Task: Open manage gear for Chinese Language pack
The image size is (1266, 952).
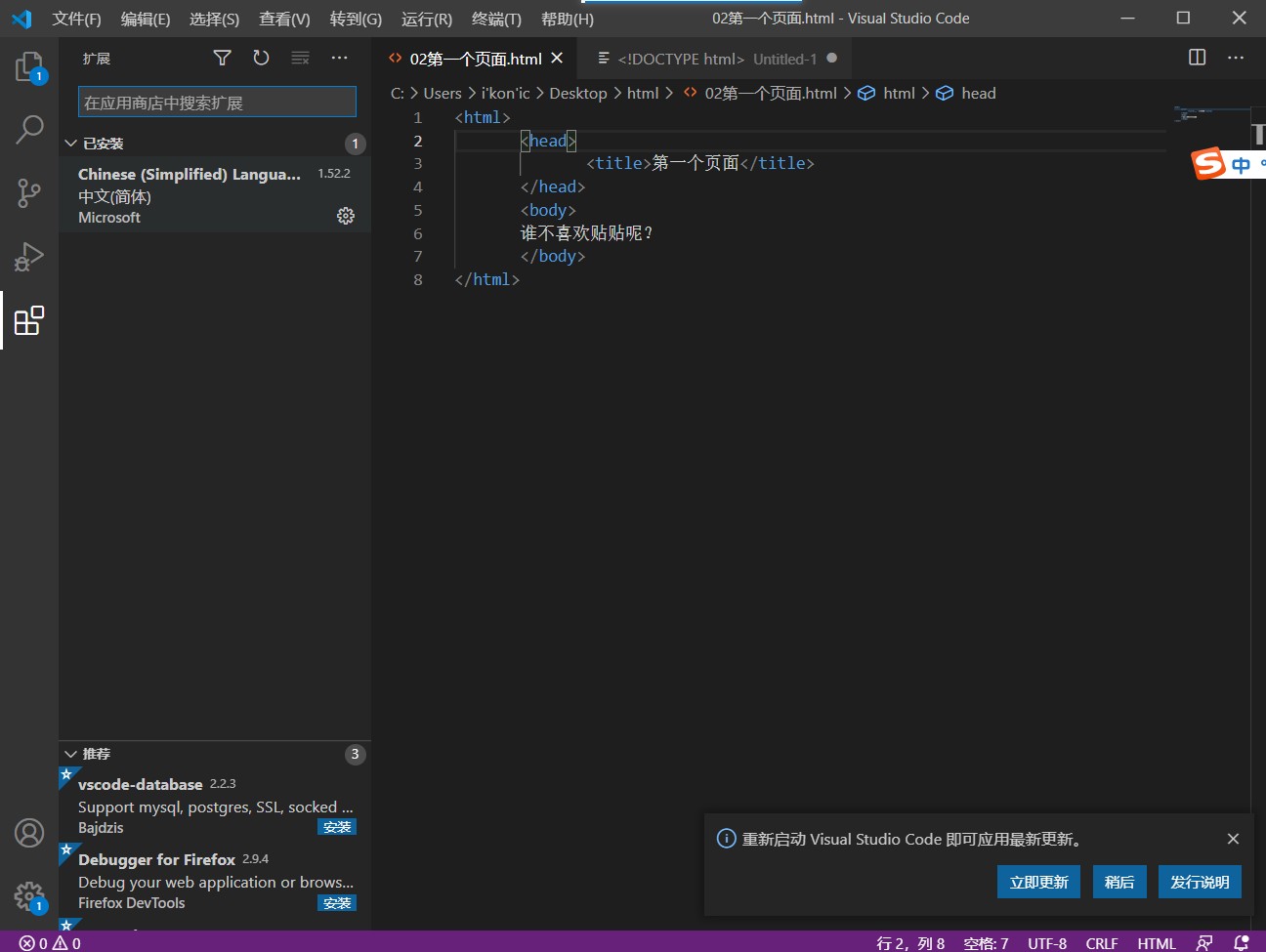Action: tap(346, 216)
